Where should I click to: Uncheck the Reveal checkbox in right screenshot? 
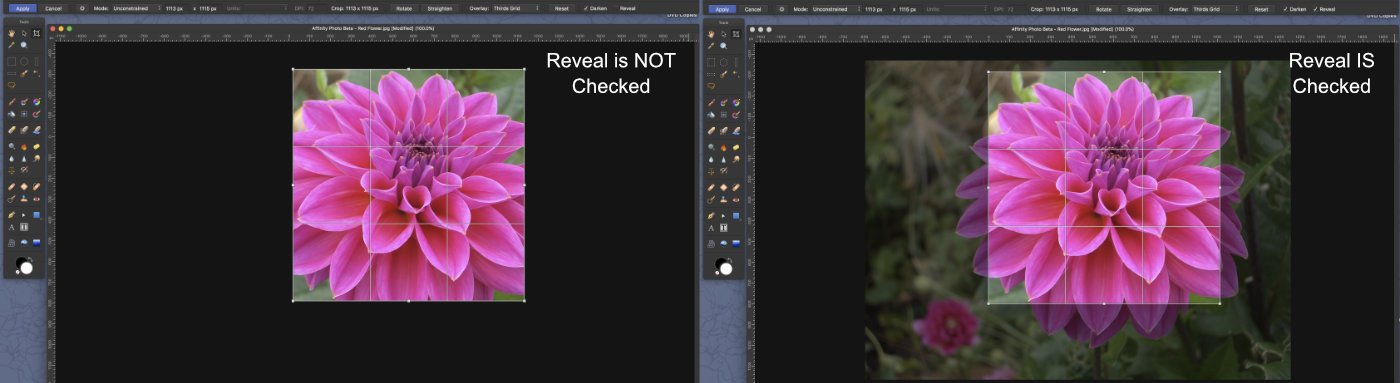1316,8
